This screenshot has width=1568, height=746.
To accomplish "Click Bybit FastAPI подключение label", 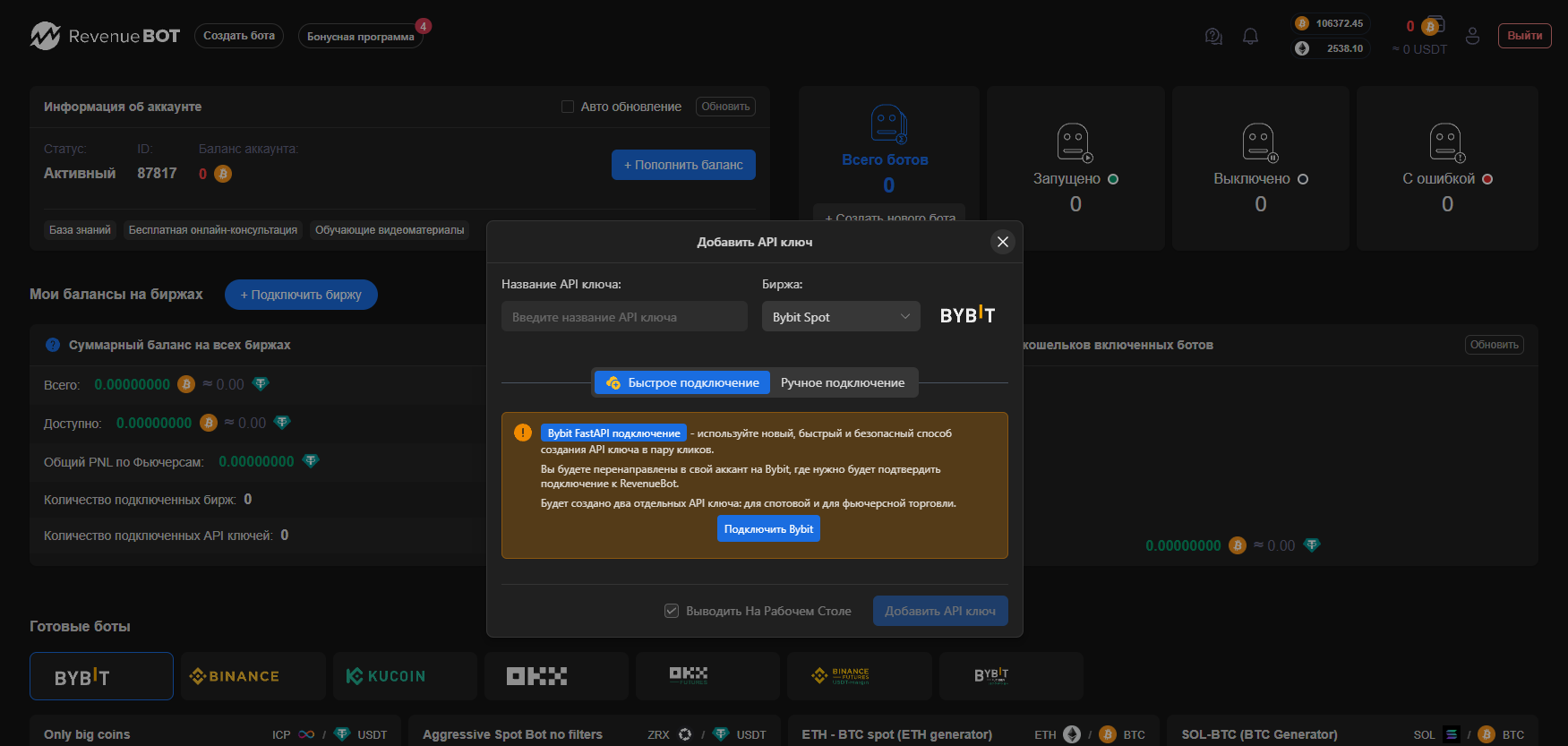I will click(613, 433).
